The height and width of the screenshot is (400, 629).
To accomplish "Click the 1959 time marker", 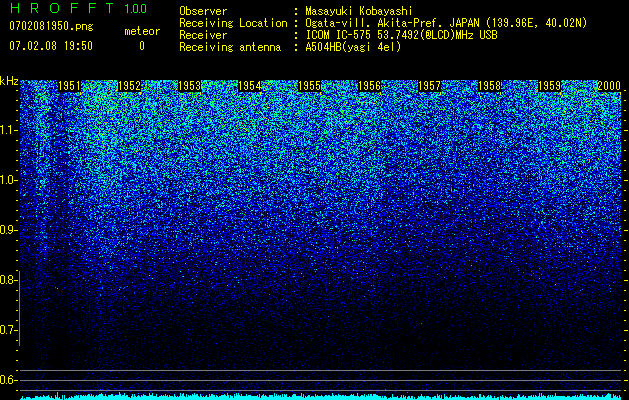I will pos(549,86).
